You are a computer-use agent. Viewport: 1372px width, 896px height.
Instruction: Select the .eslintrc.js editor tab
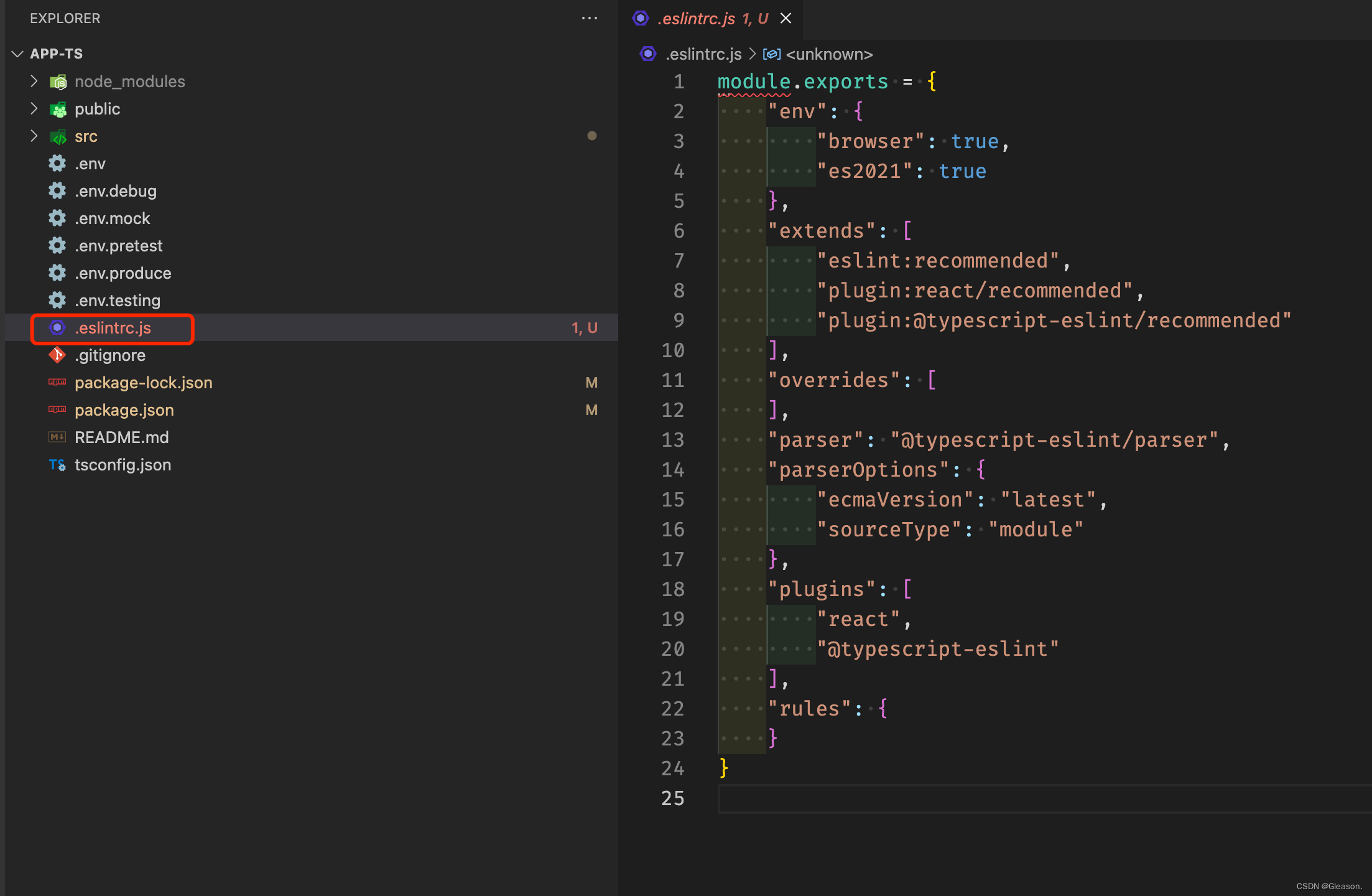(x=711, y=19)
